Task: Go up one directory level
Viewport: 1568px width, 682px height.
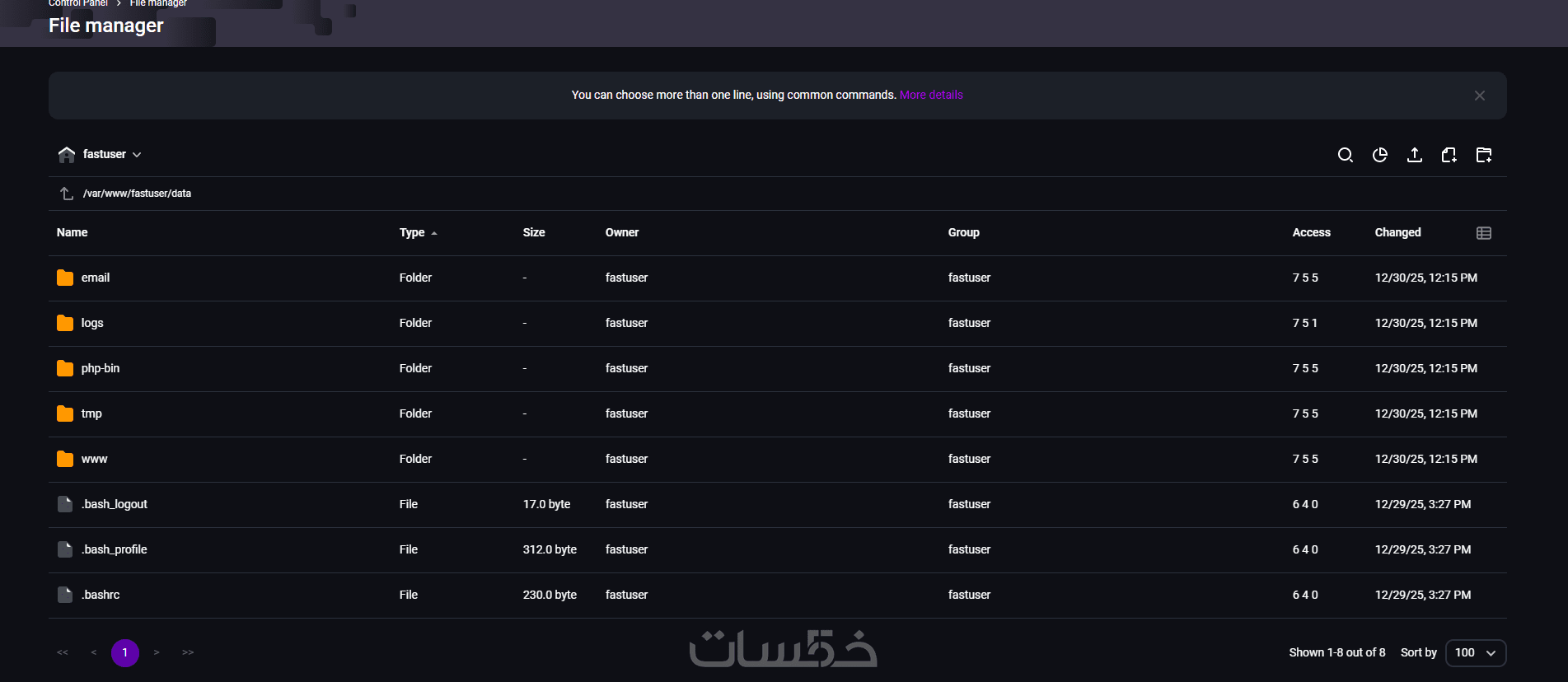Action: [67, 194]
